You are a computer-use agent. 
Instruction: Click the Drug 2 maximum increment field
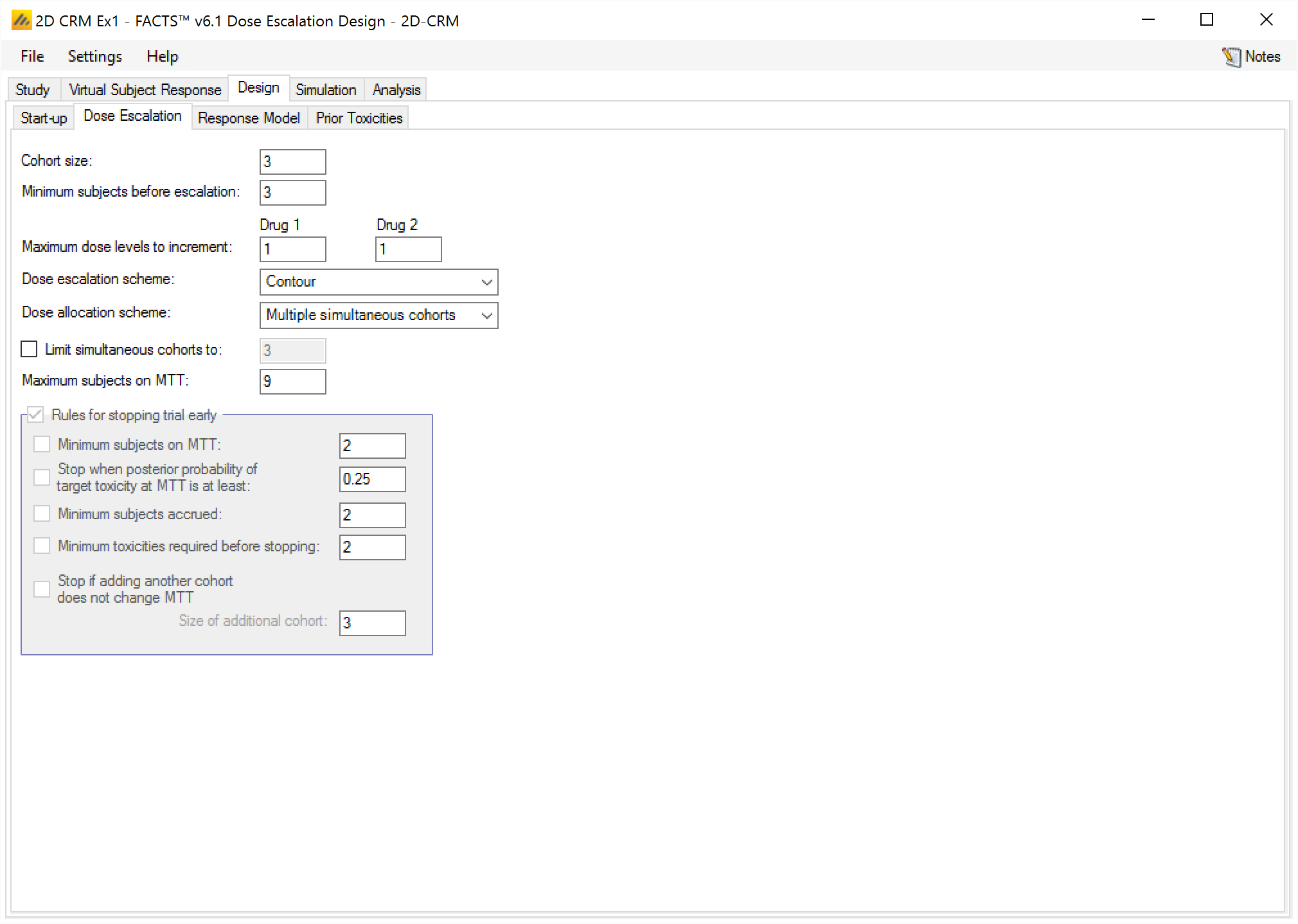click(408, 249)
